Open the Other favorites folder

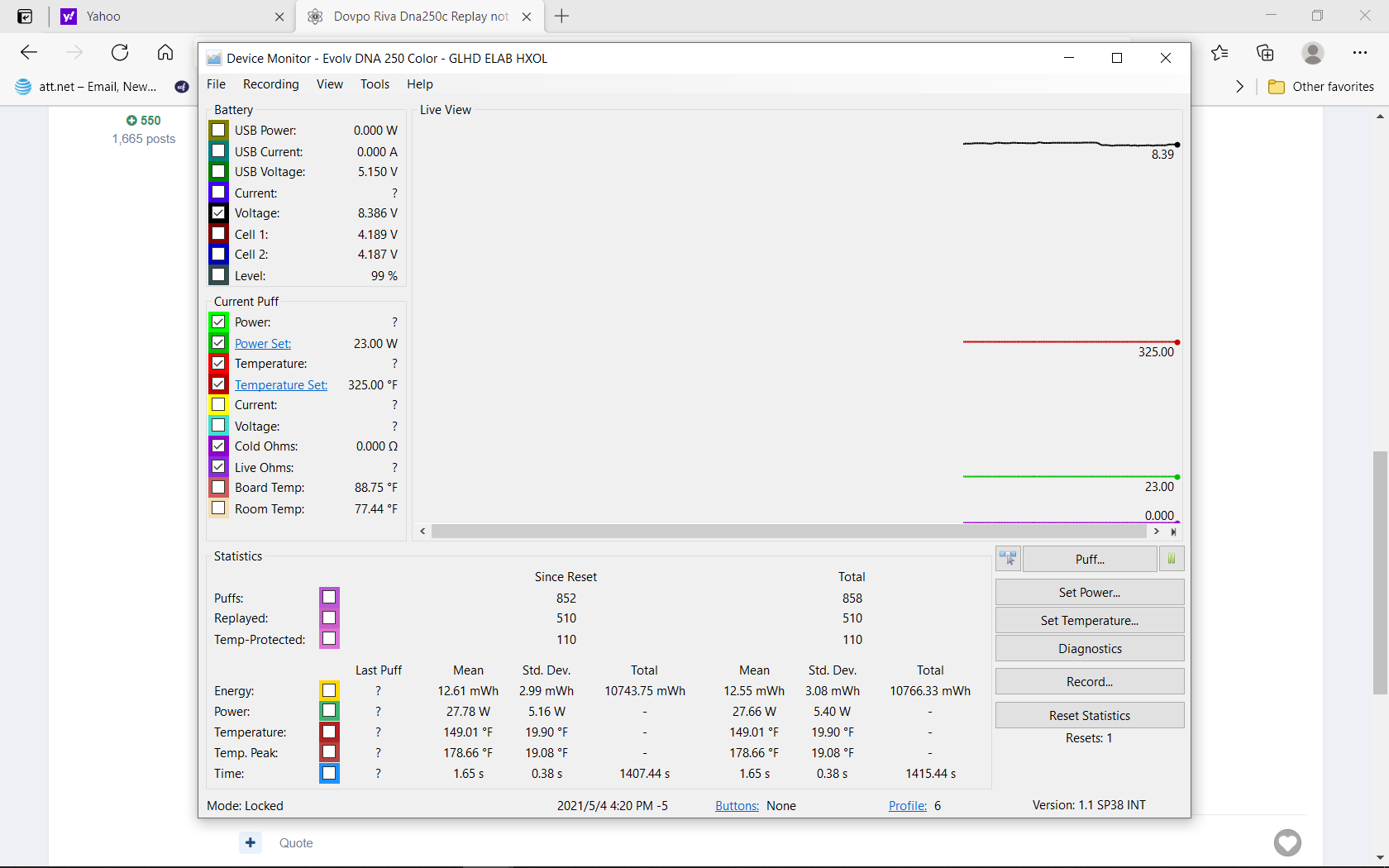[x=1321, y=87]
